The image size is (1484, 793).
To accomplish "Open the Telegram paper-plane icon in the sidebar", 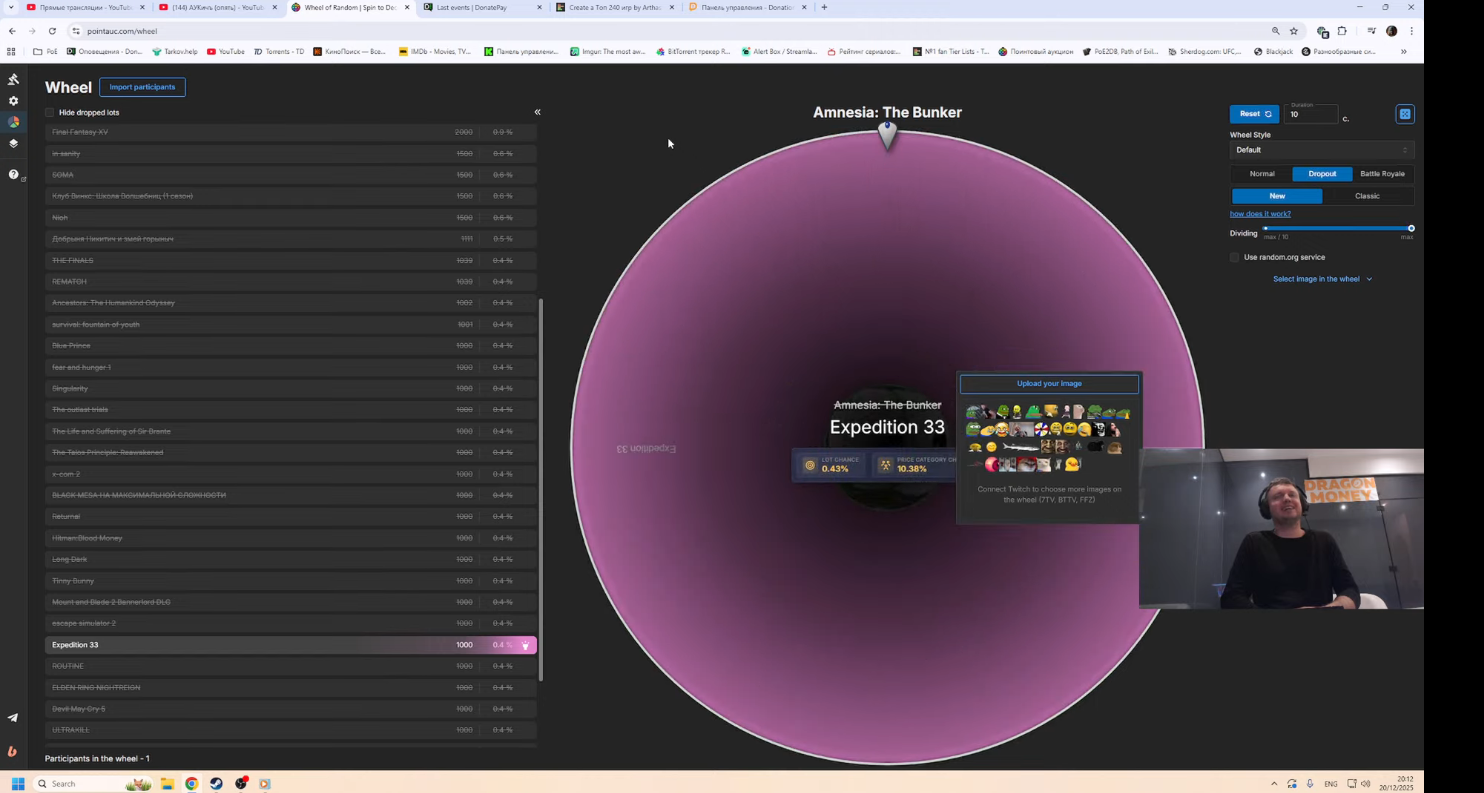I will coord(13,718).
